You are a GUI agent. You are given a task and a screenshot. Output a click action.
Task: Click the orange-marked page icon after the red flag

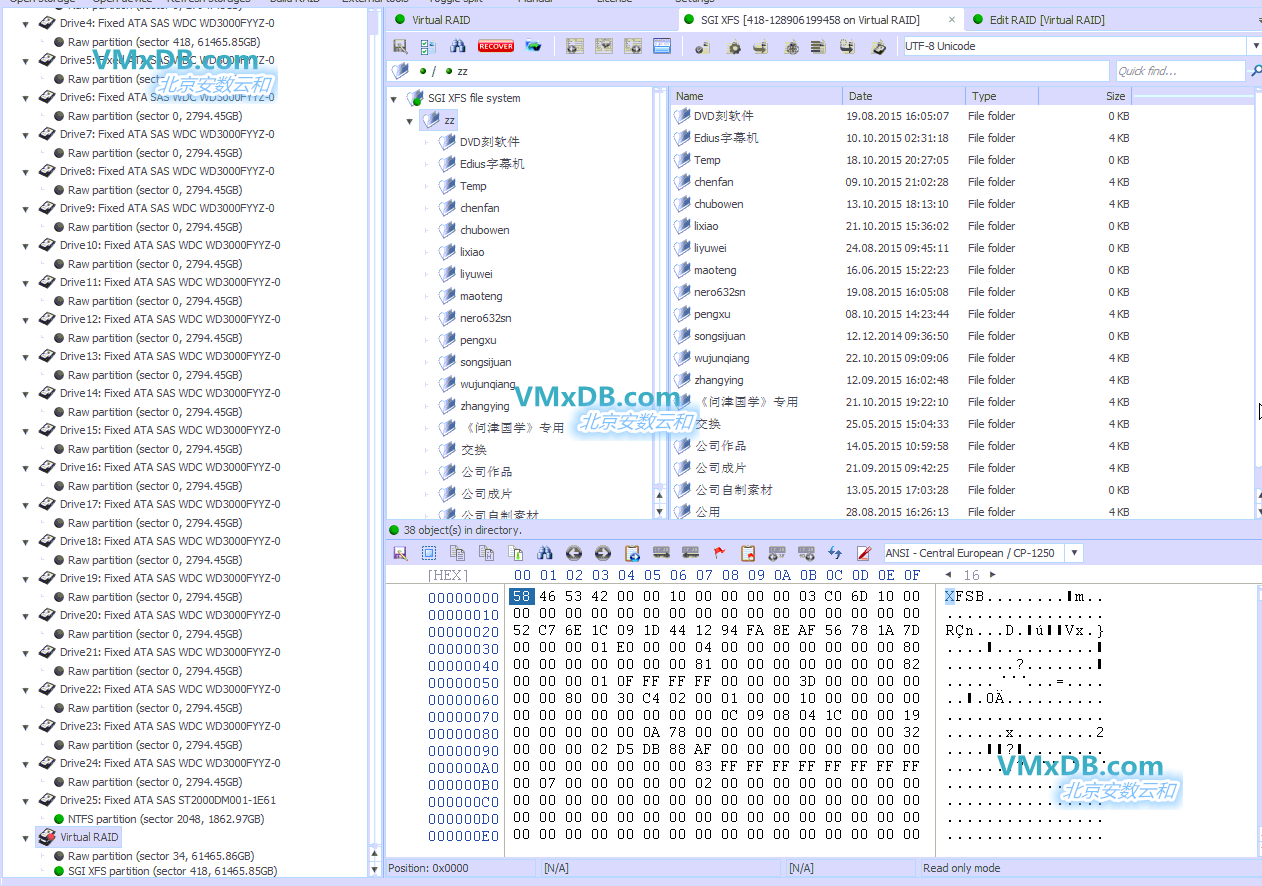pos(748,553)
